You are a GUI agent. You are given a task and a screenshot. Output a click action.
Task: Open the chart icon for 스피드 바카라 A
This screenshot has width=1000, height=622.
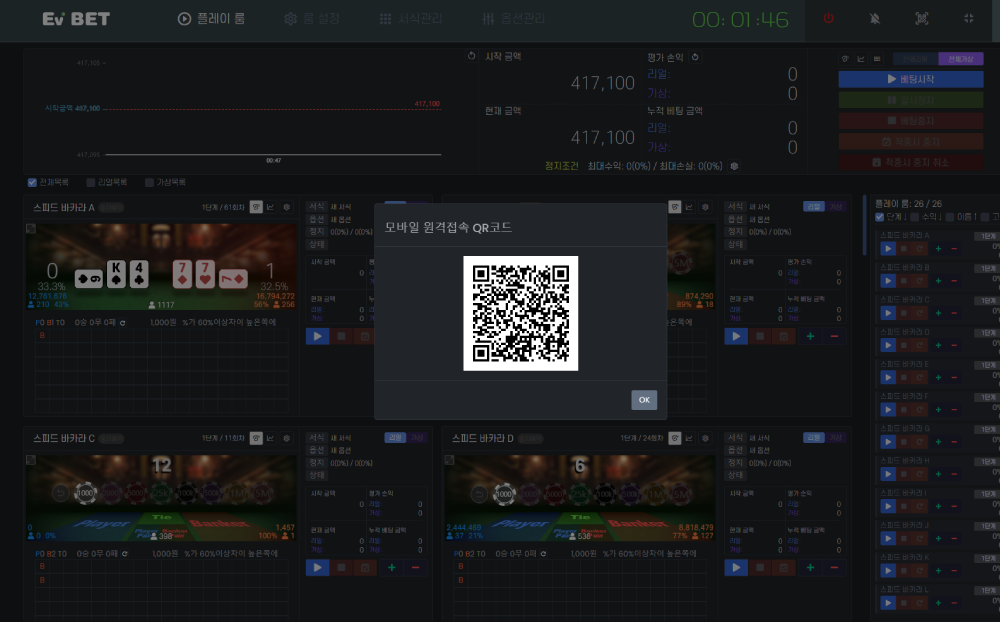click(270, 207)
